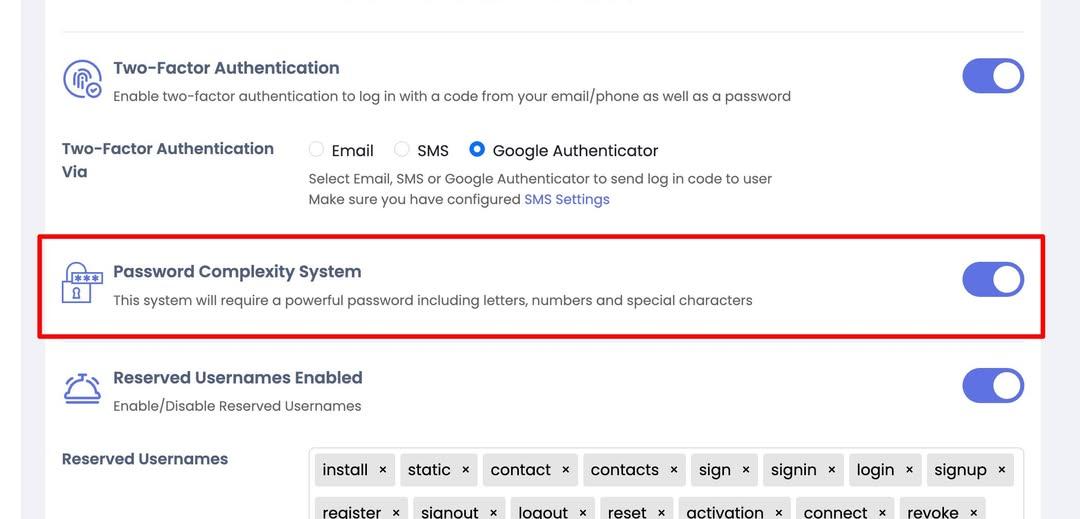Click the Password Complexity System heading
This screenshot has height=519, width=1080.
(x=237, y=272)
